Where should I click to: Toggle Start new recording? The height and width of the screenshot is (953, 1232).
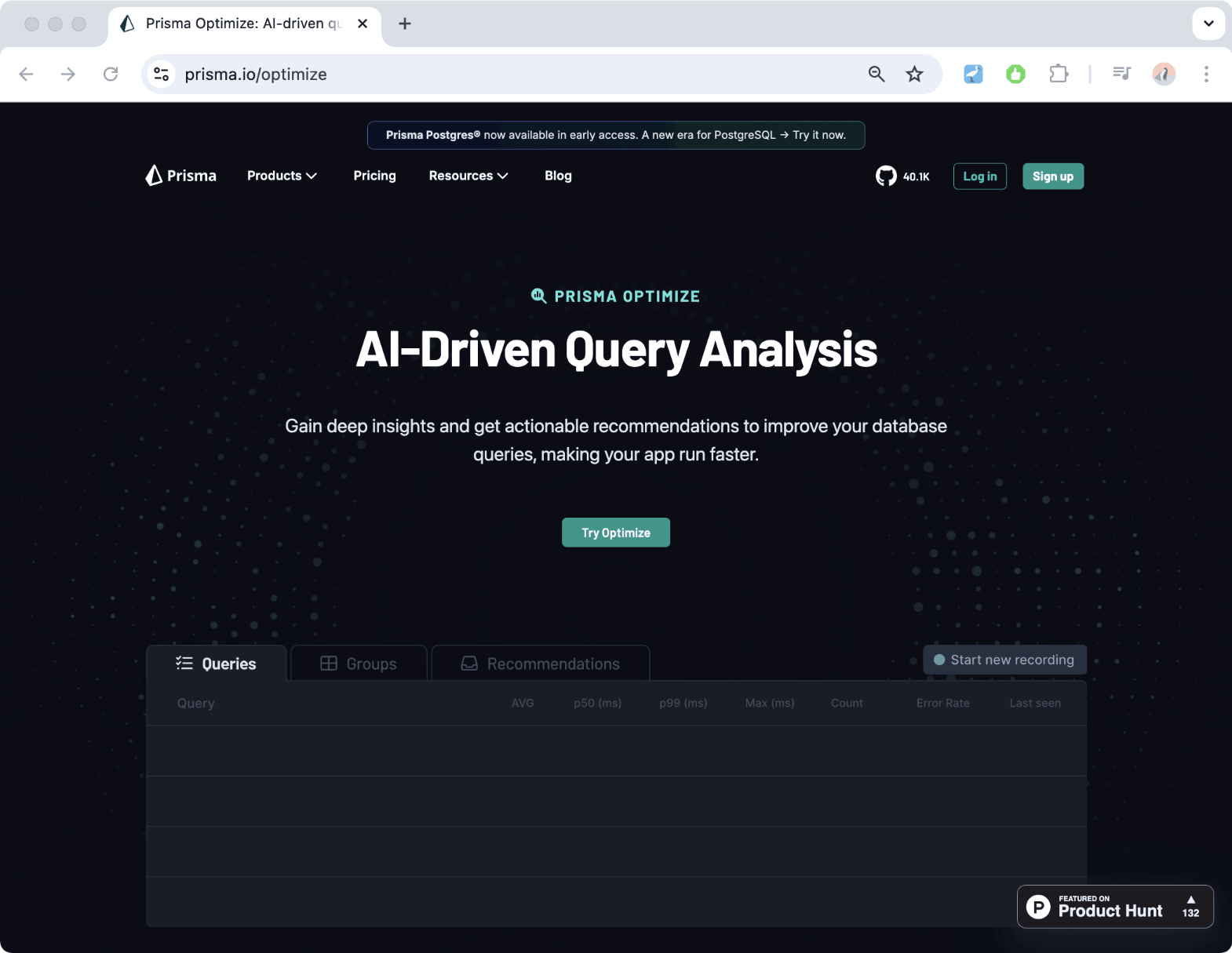tap(1004, 660)
